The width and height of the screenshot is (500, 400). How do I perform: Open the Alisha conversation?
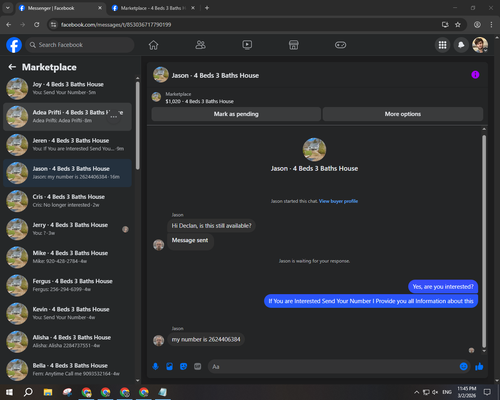67,342
